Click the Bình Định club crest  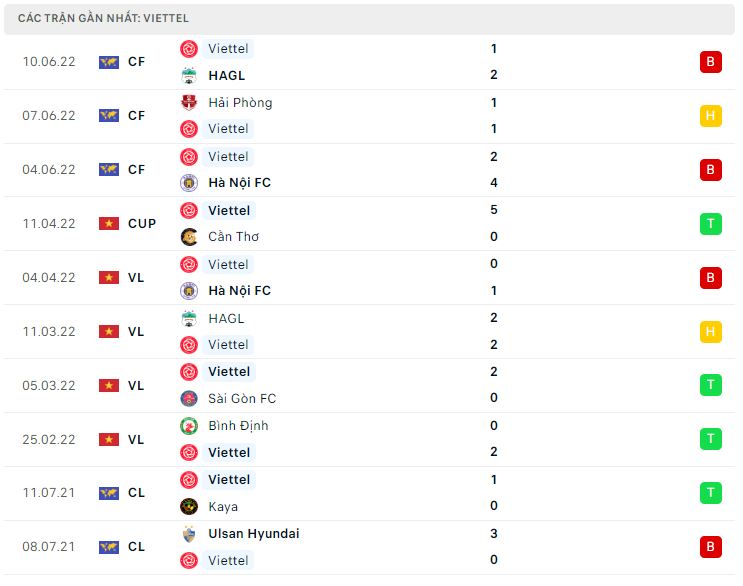tap(189, 426)
